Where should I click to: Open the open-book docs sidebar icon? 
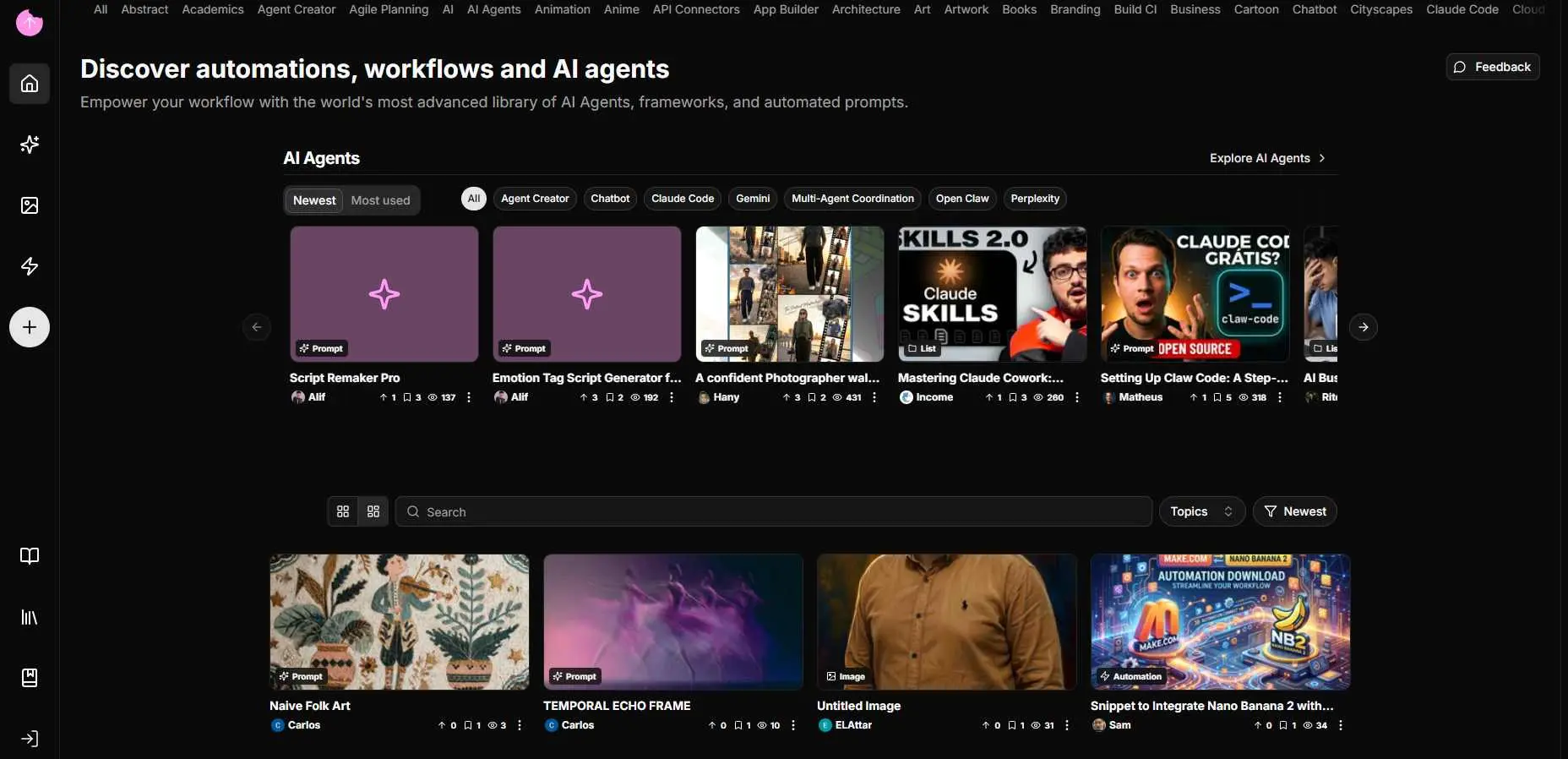[x=30, y=556]
